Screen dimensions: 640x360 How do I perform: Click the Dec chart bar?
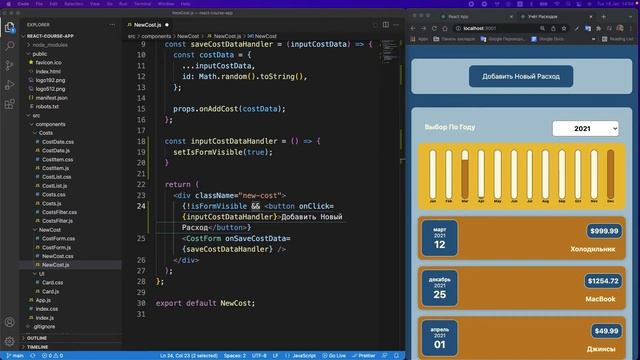pos(610,174)
